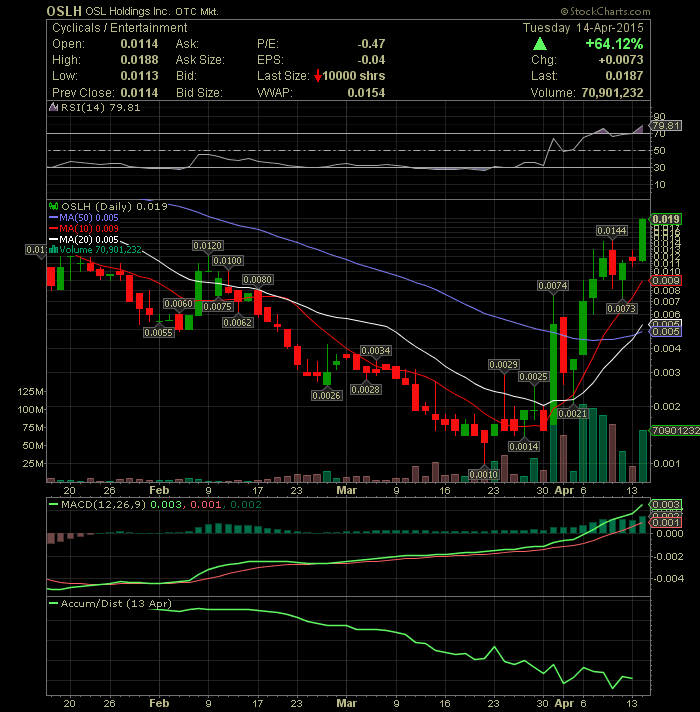Click the Tuesday 14-Apr-2015 date
Image resolution: width=700 pixels, height=712 pixels.
(x=583, y=28)
